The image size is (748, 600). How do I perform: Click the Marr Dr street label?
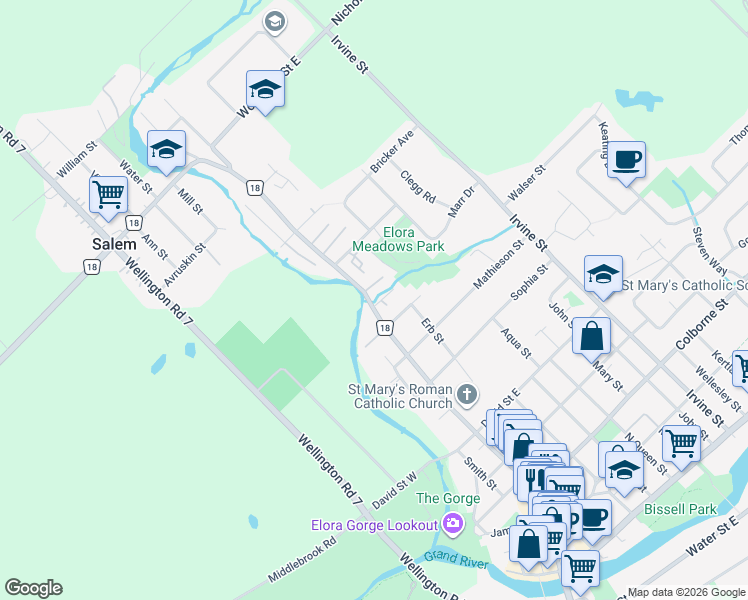(x=461, y=202)
